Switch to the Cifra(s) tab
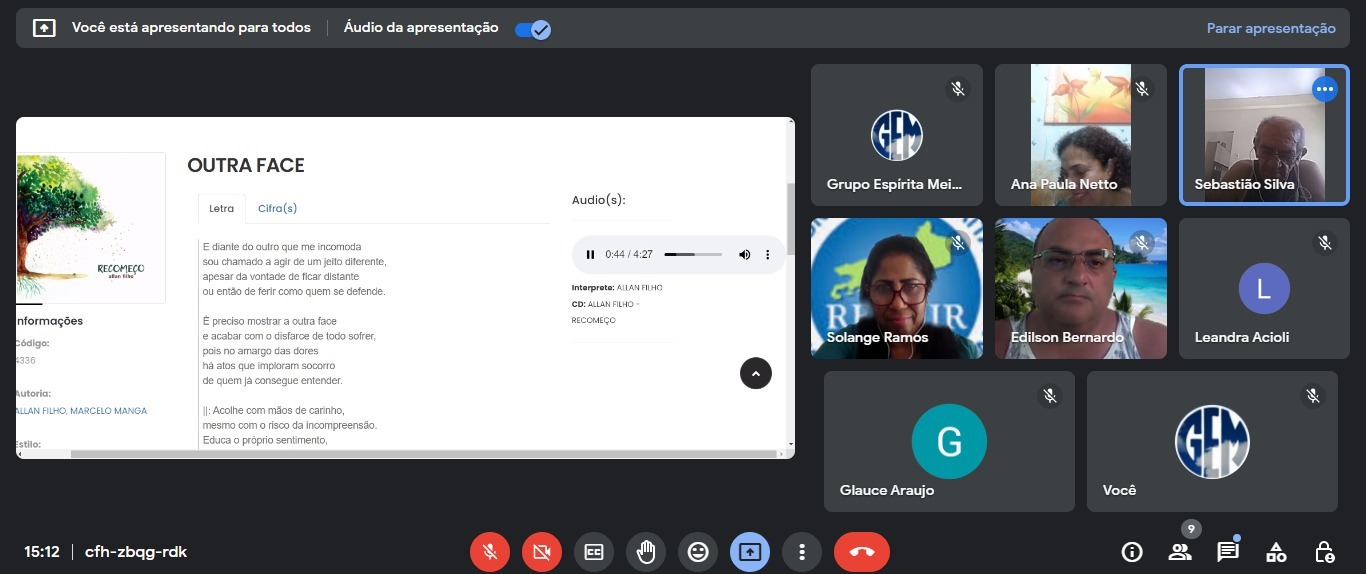 [277, 209]
